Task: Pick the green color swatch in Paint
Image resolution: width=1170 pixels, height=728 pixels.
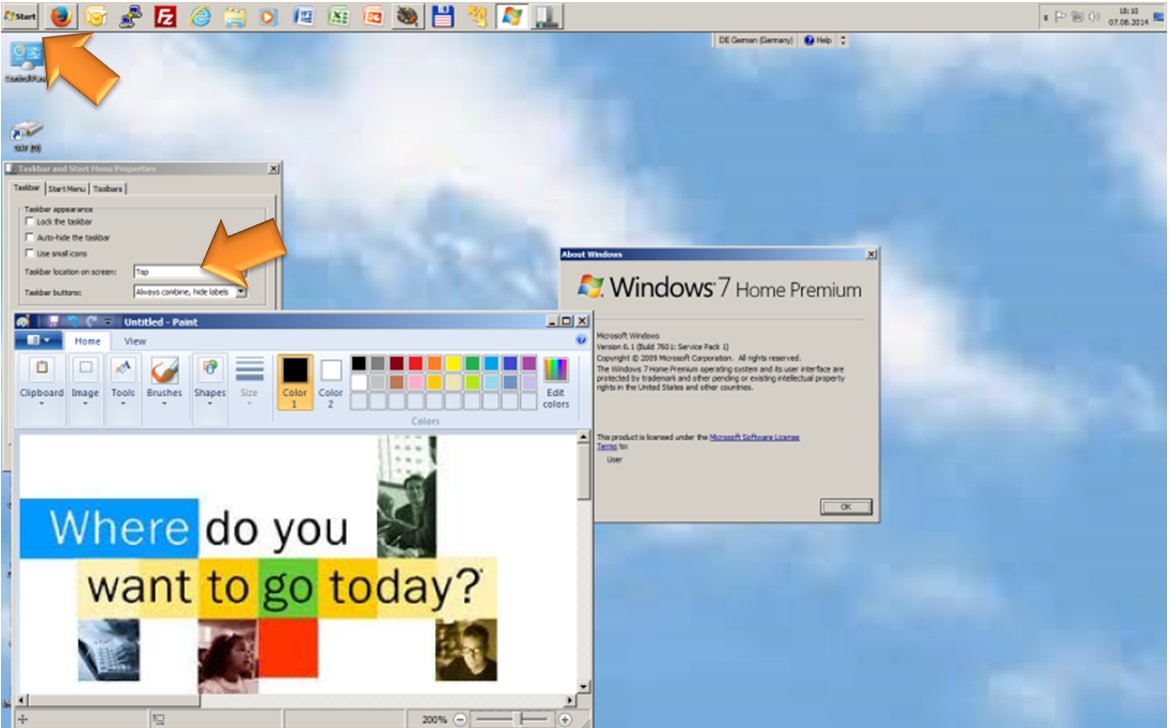Action: point(472,363)
